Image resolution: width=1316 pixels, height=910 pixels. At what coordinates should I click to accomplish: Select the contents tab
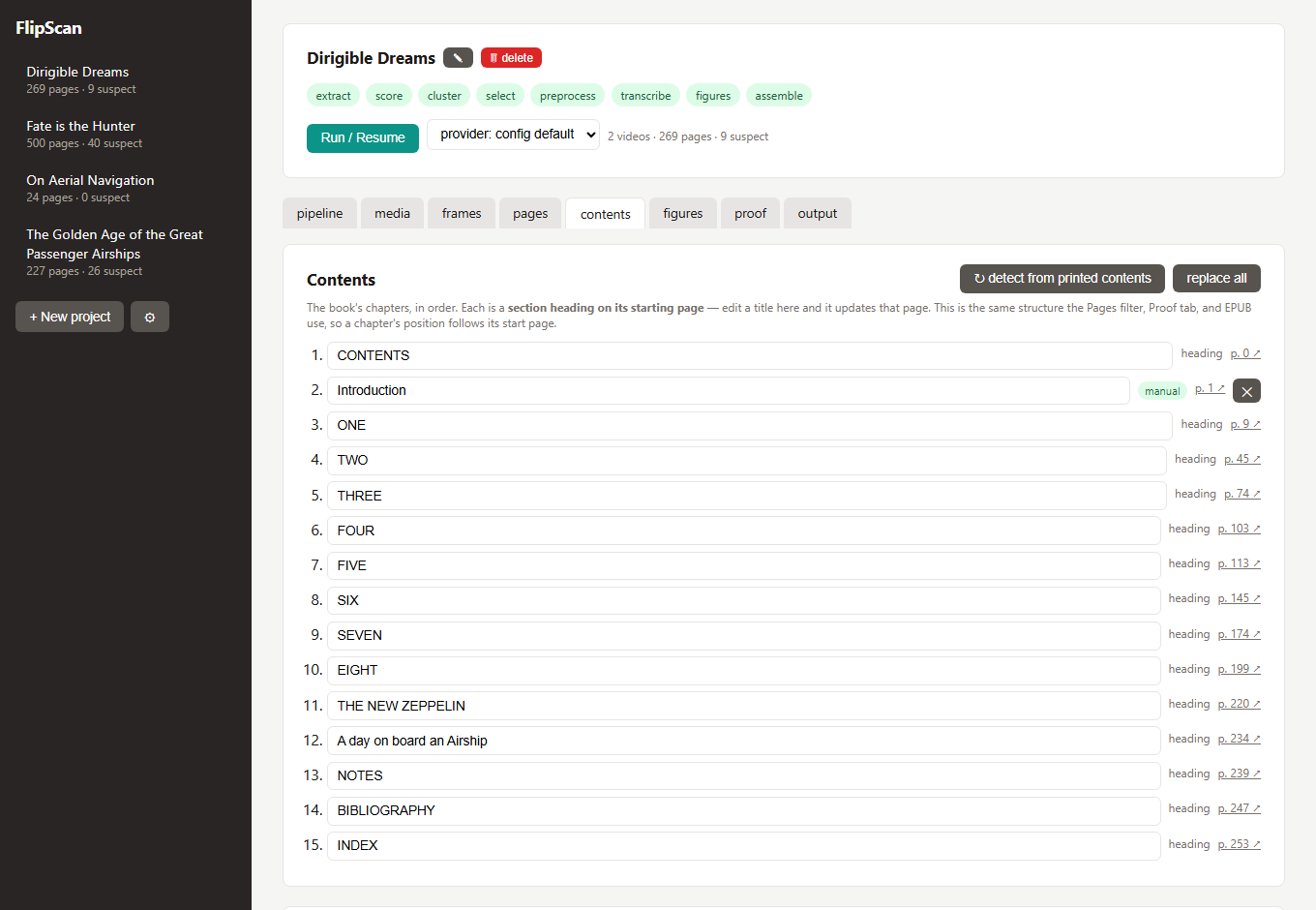tap(606, 214)
